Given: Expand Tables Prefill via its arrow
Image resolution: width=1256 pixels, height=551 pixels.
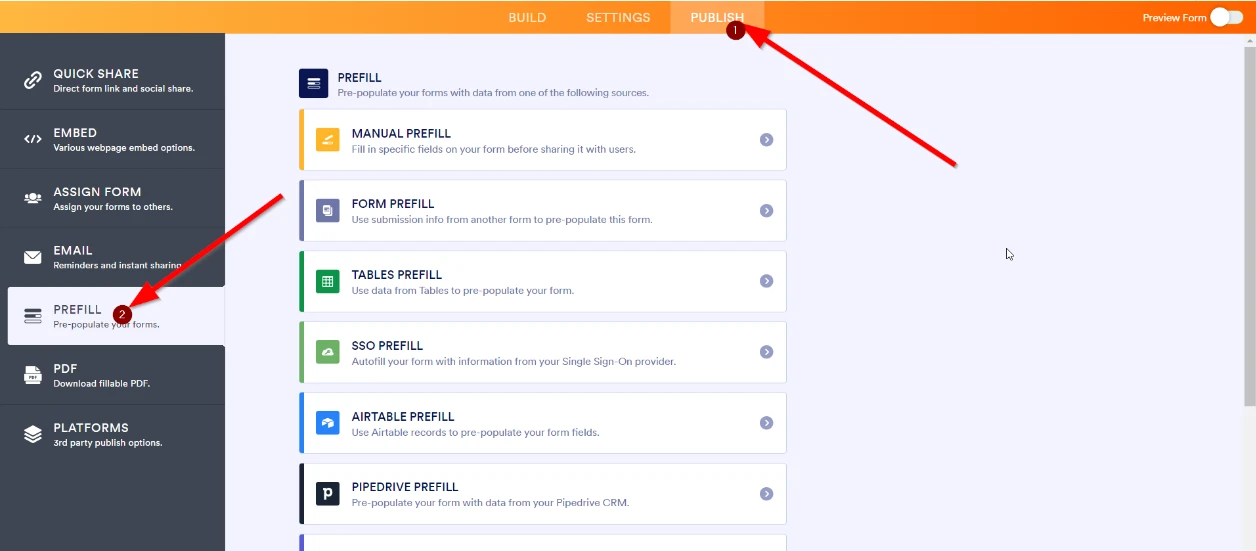Looking at the screenshot, I should (766, 281).
